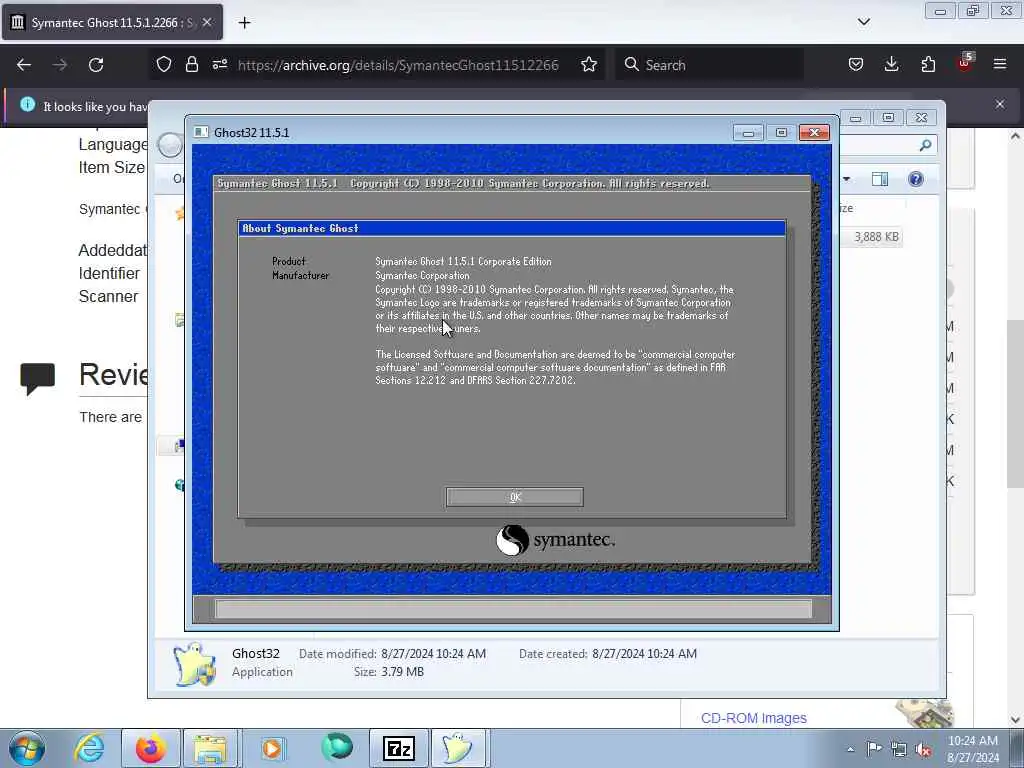
Task: View site security padlock information
Action: pyautogui.click(x=191, y=65)
